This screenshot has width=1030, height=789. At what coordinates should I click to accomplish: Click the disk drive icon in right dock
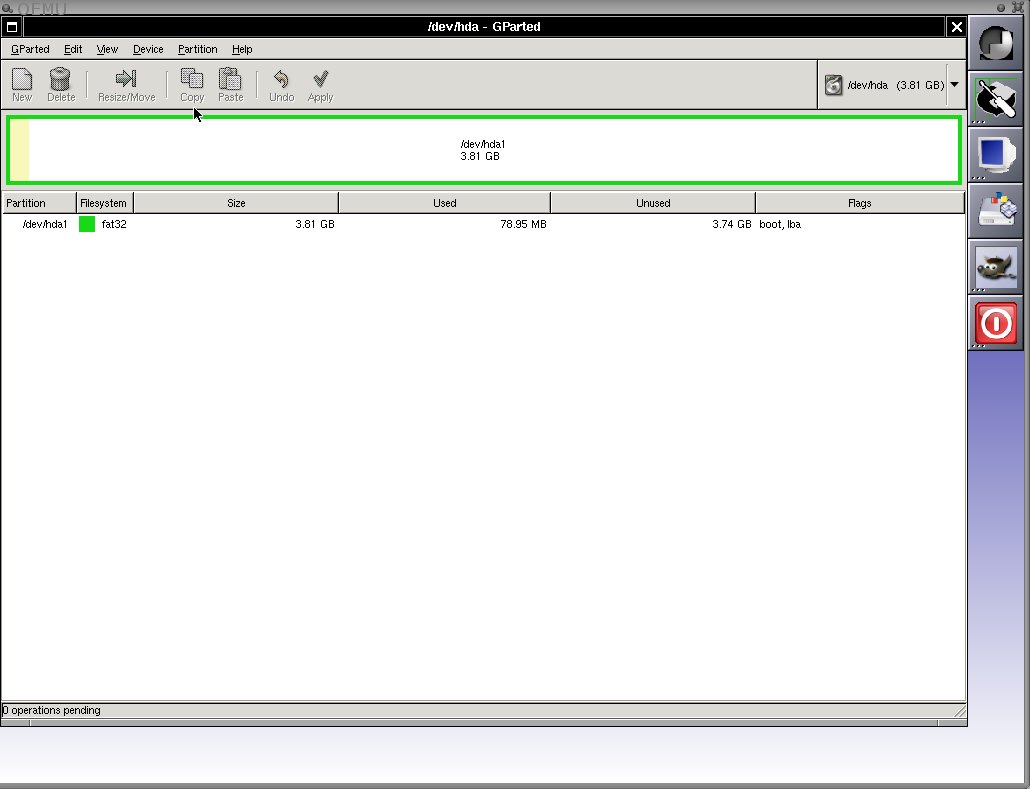tap(996, 210)
